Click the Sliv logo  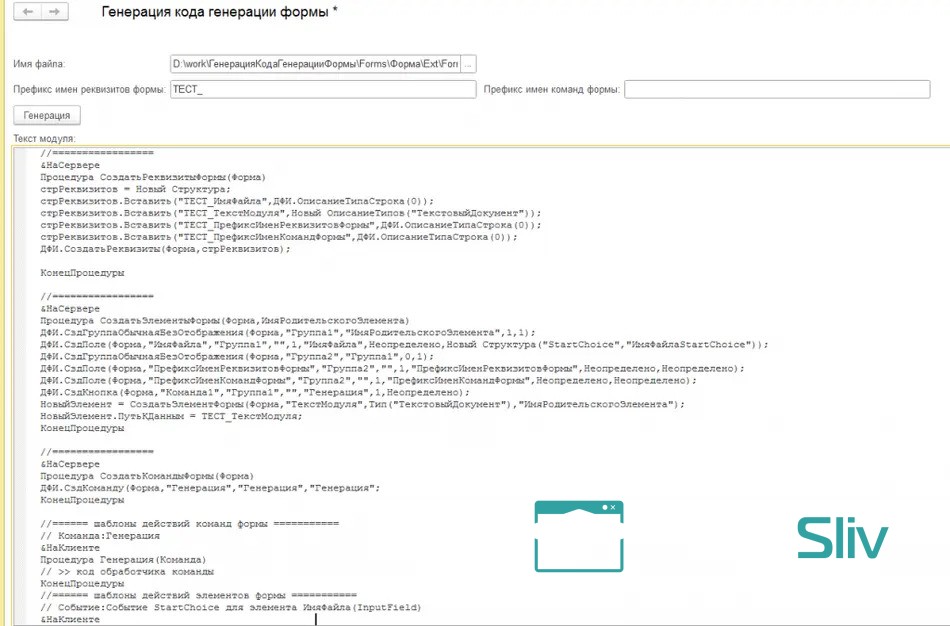[842, 537]
